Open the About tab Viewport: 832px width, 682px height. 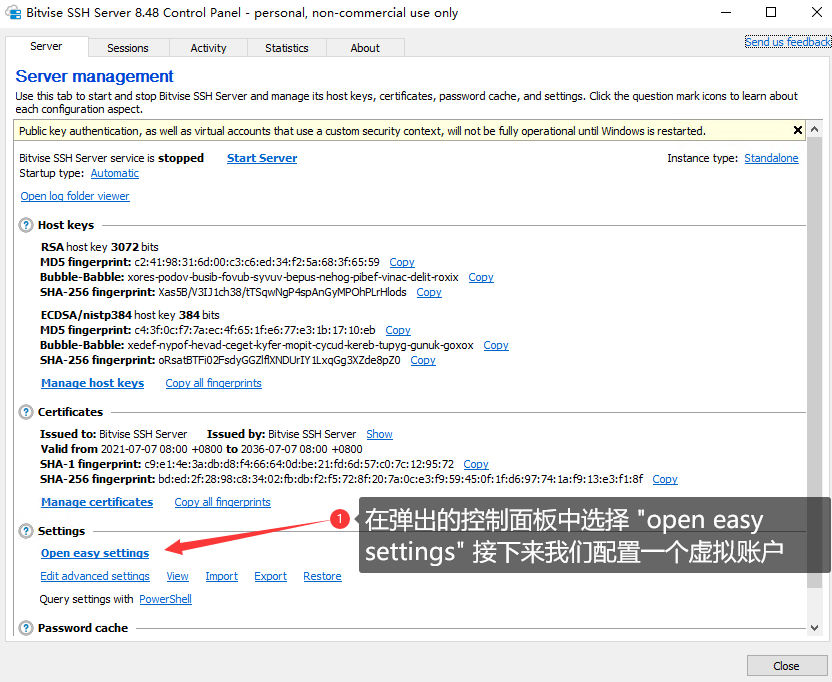[x=365, y=48]
